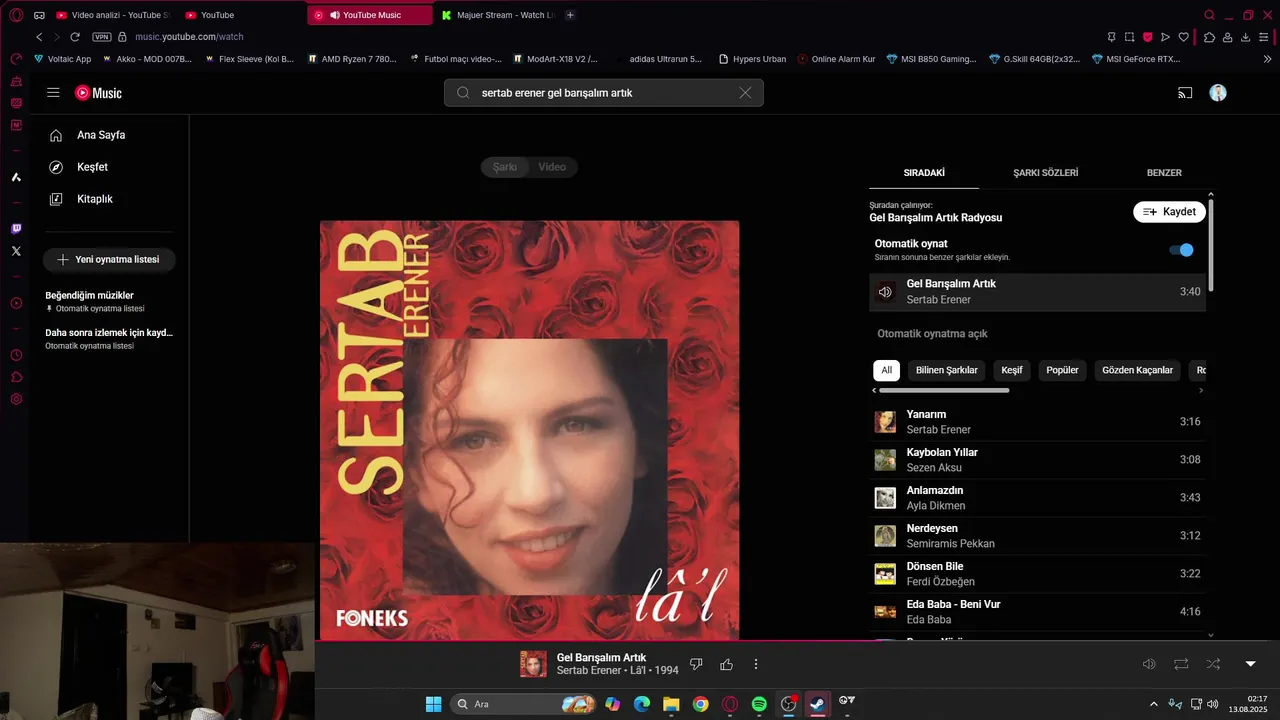Select the Keşif filter chip
Screen dimensions: 1280x720
tap(1012, 370)
